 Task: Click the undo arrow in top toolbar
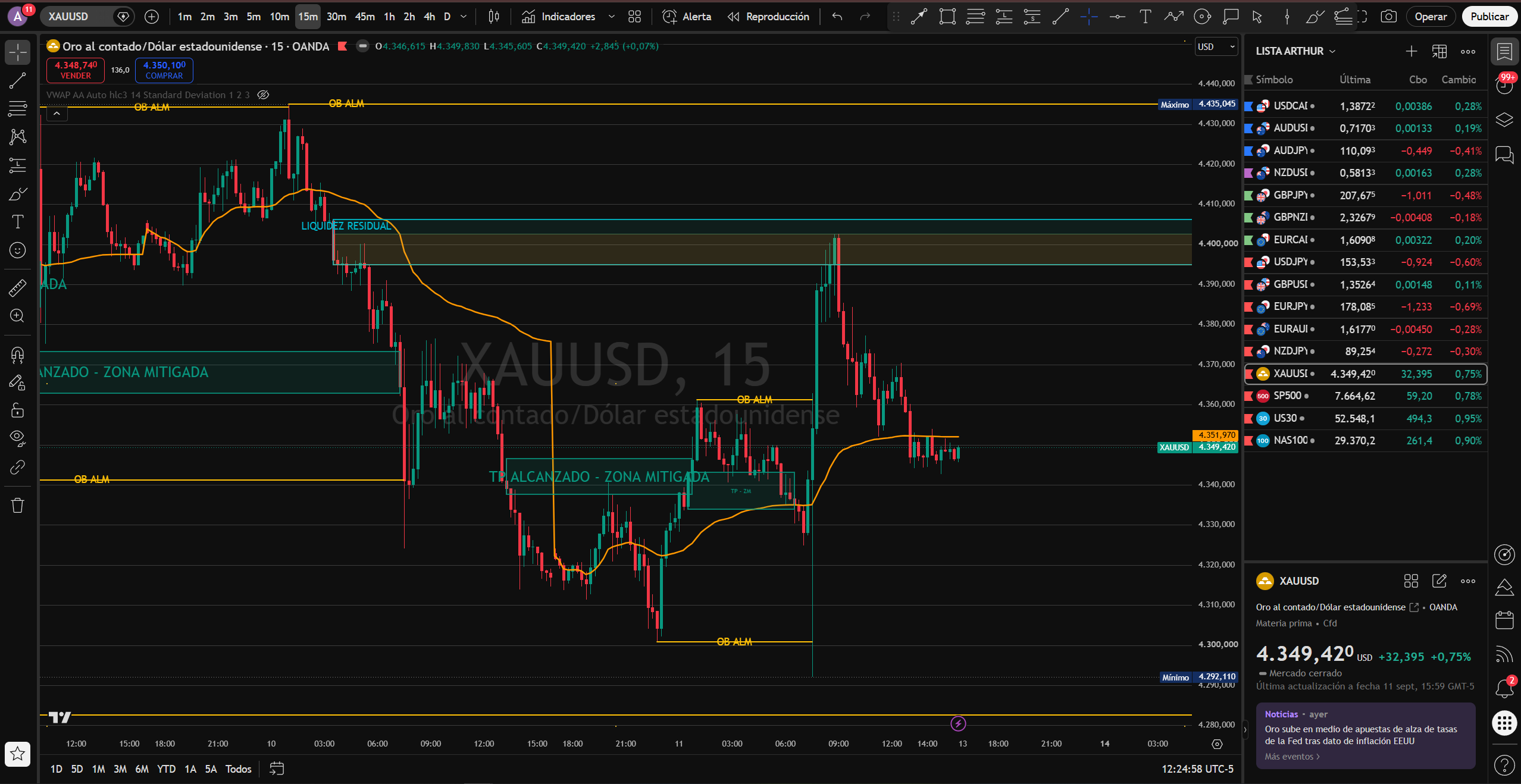[x=837, y=17]
